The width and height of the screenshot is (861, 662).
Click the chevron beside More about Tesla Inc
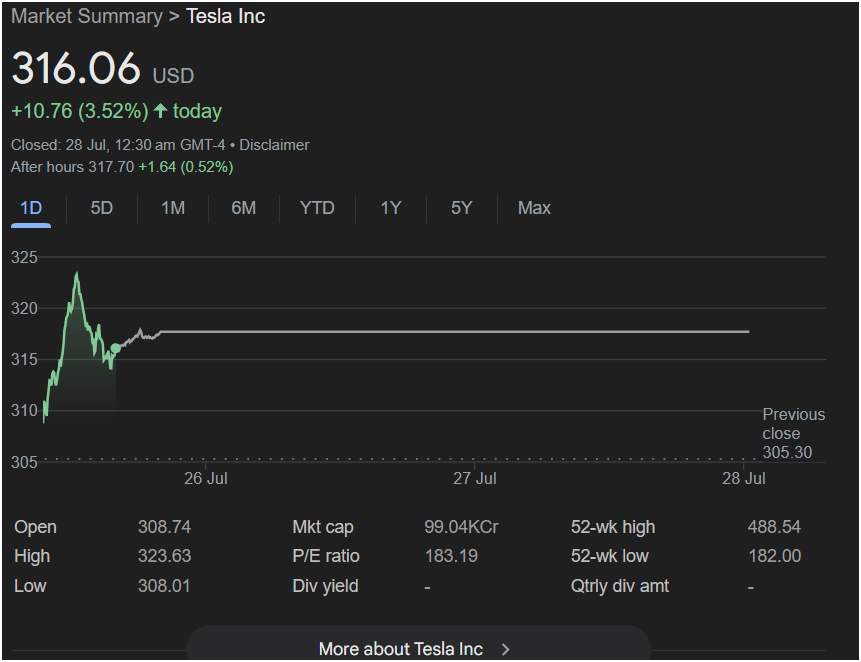click(506, 649)
